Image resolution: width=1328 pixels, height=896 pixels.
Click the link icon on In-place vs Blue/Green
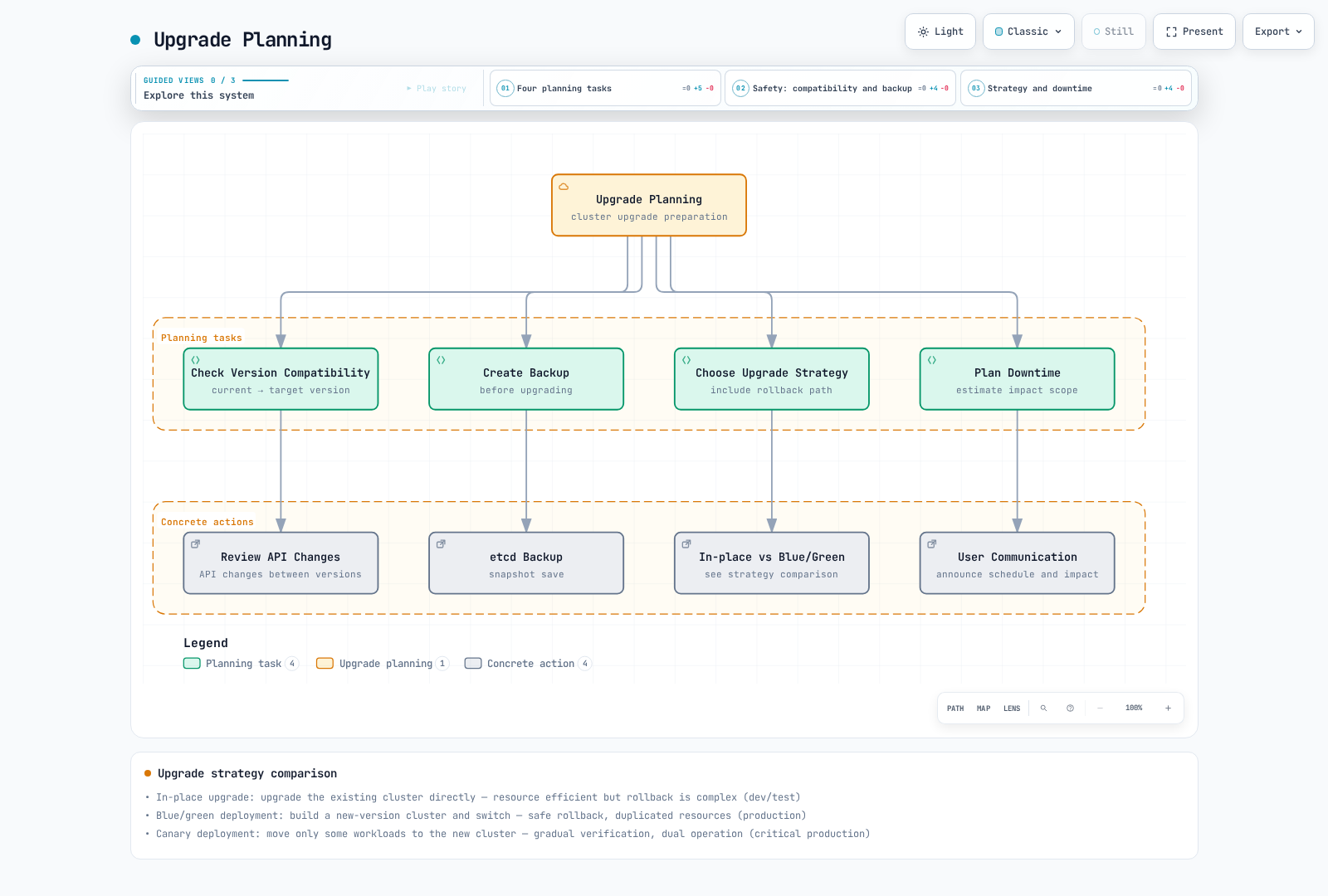pyautogui.click(x=687, y=544)
